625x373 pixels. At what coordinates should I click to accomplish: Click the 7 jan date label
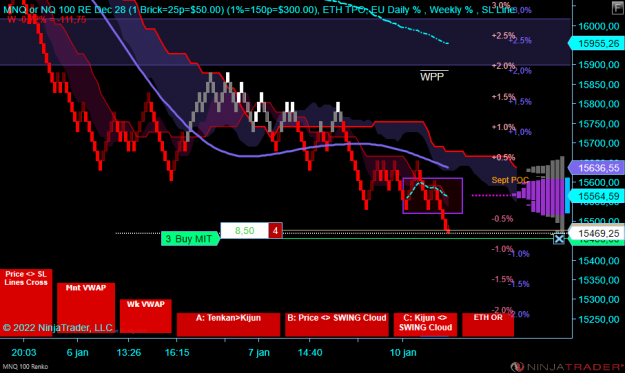[x=259, y=352]
